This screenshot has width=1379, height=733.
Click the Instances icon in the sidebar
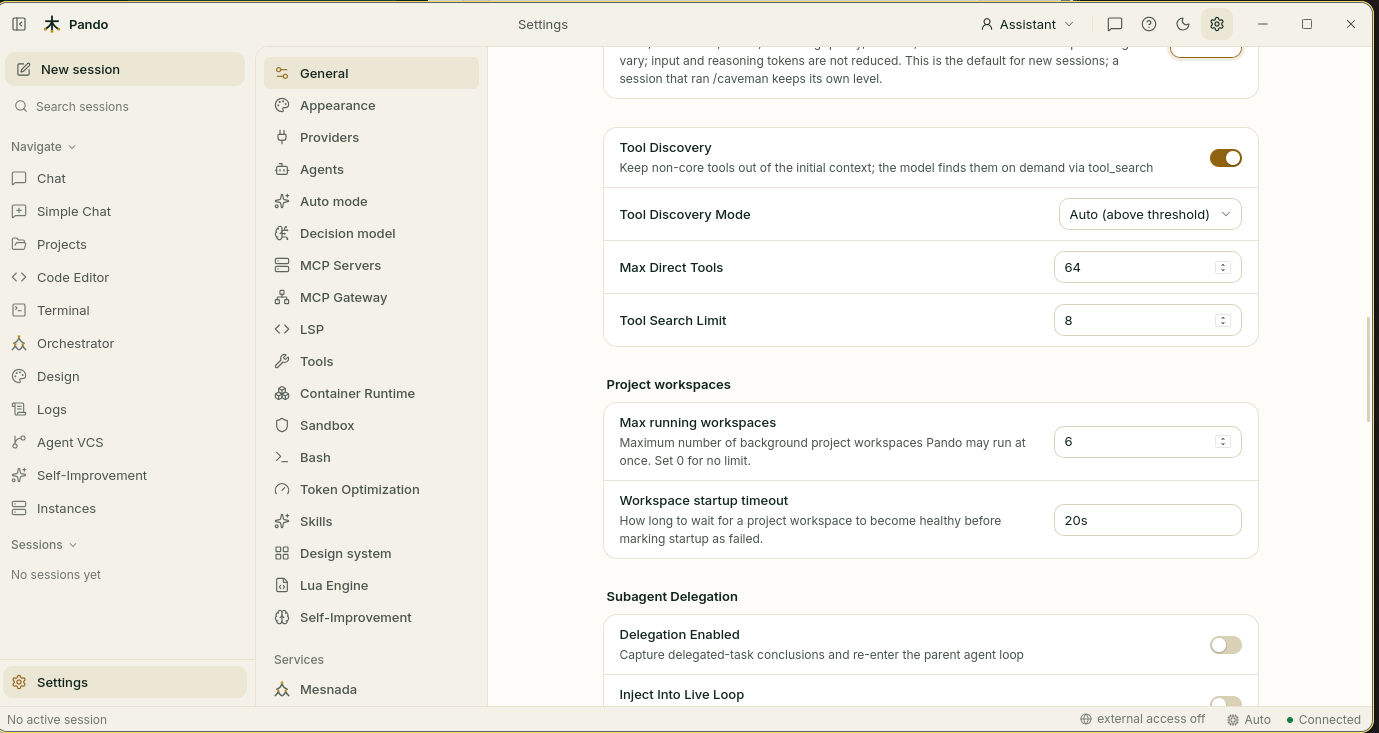(x=19, y=508)
